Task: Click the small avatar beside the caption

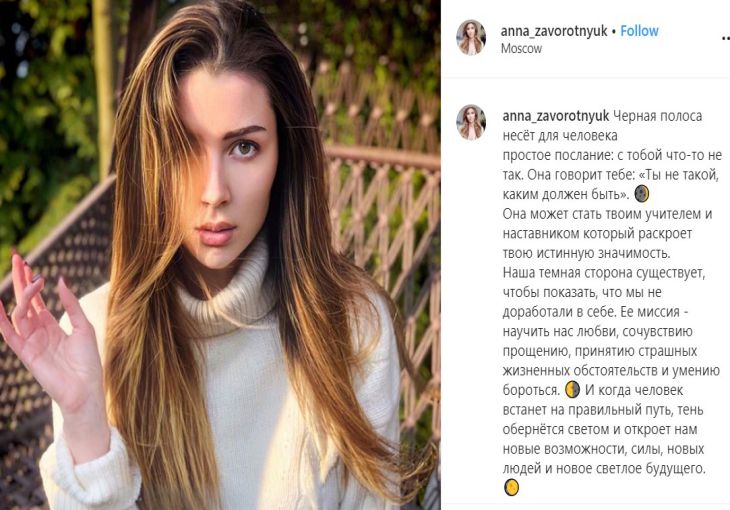Action: coord(471,122)
